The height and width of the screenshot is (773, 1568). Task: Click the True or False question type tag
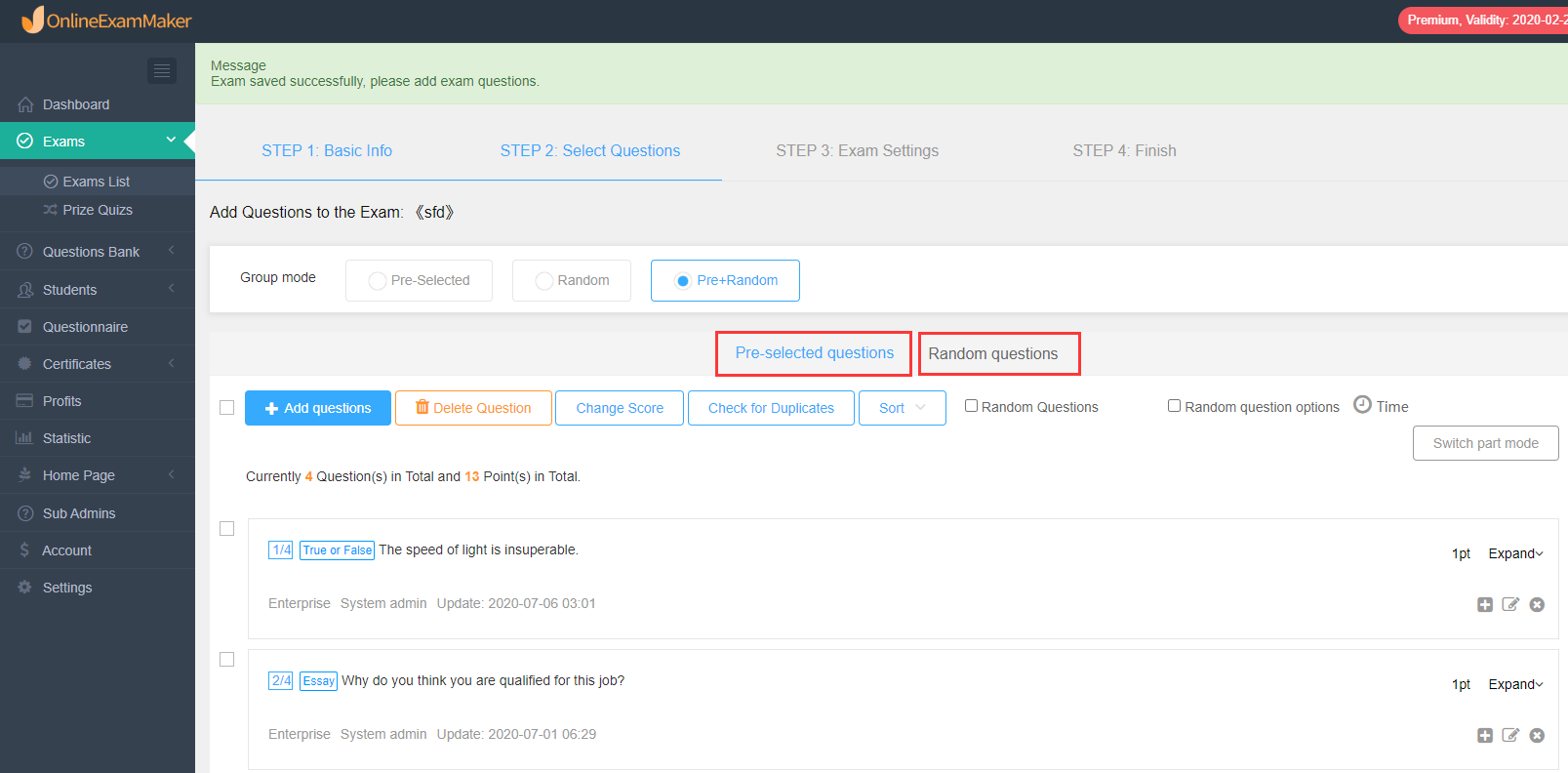tap(338, 550)
